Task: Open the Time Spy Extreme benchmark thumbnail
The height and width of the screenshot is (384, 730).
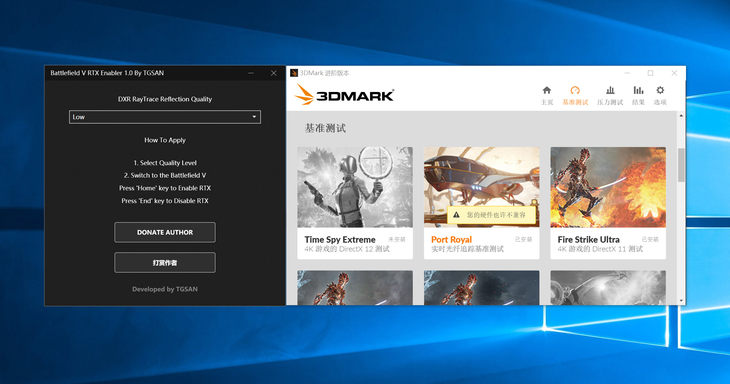Action: 355,187
